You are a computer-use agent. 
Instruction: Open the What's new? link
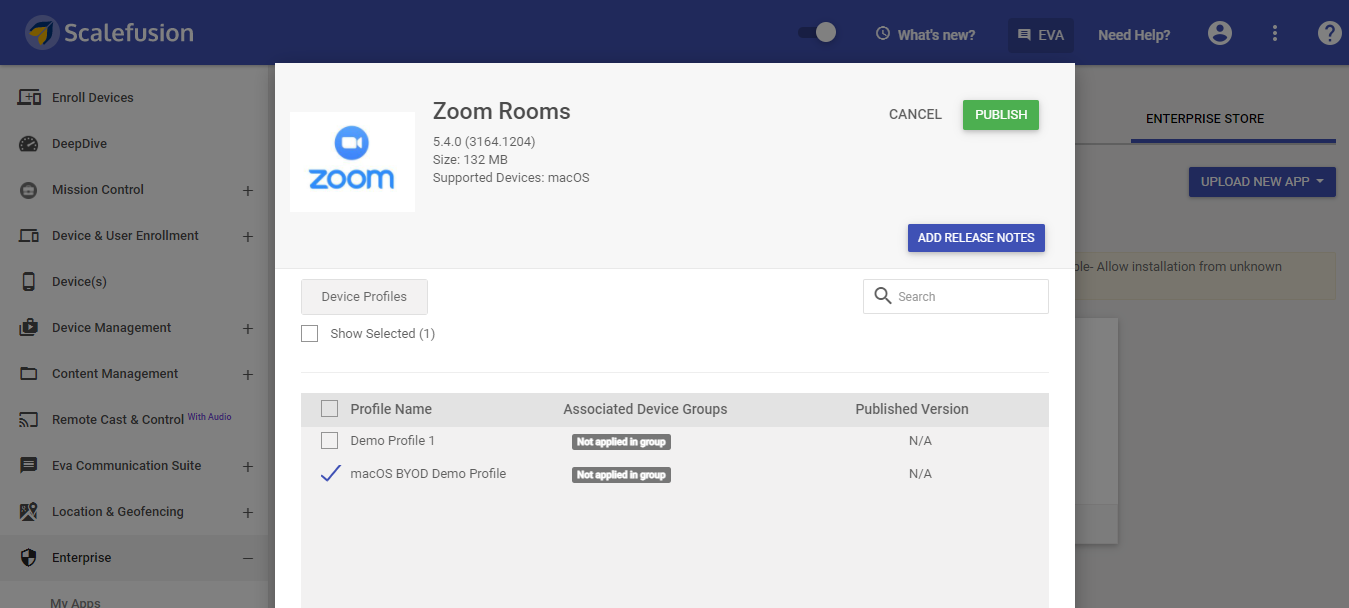[x=936, y=34]
